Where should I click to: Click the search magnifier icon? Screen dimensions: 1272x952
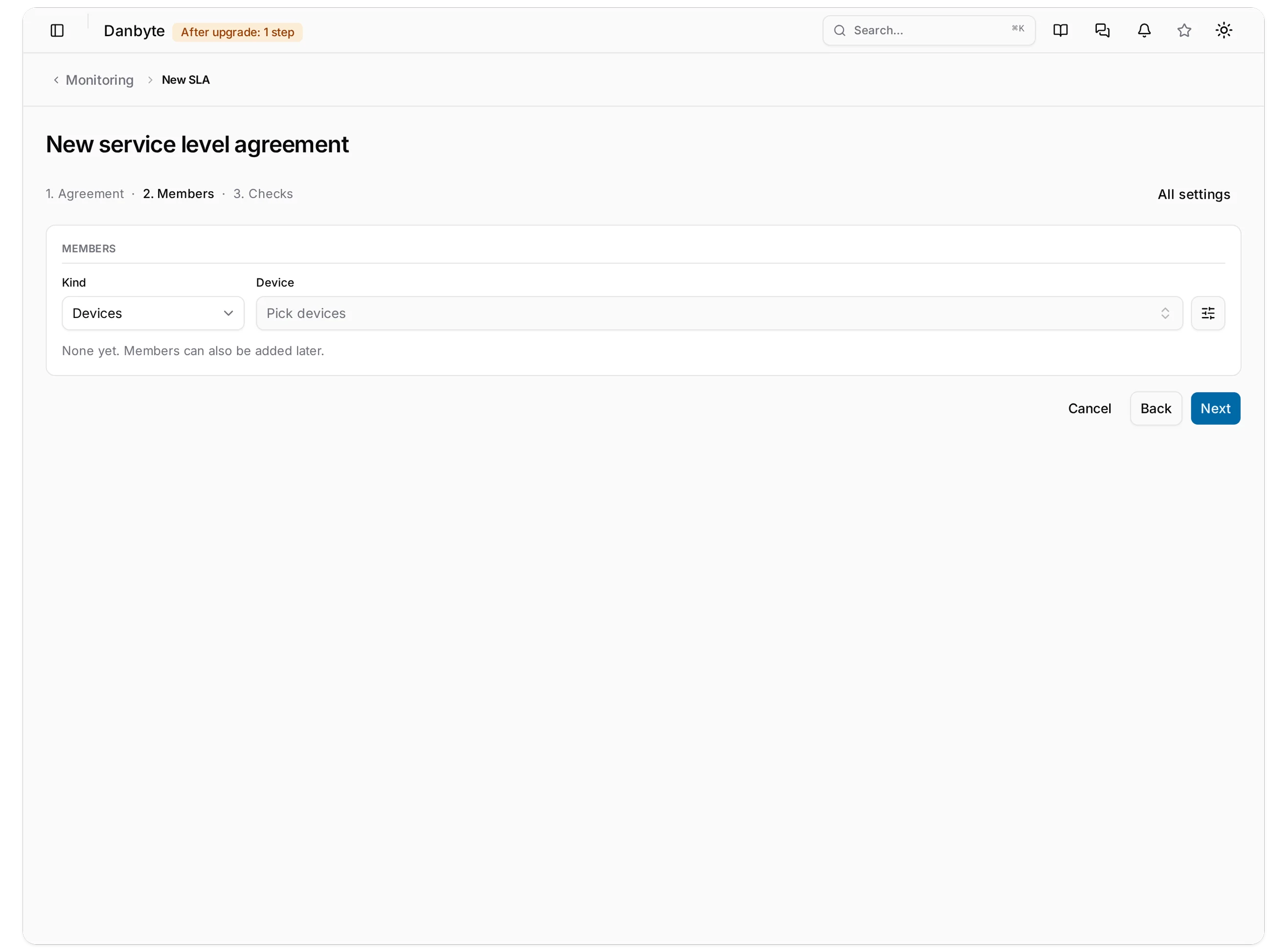tap(840, 30)
